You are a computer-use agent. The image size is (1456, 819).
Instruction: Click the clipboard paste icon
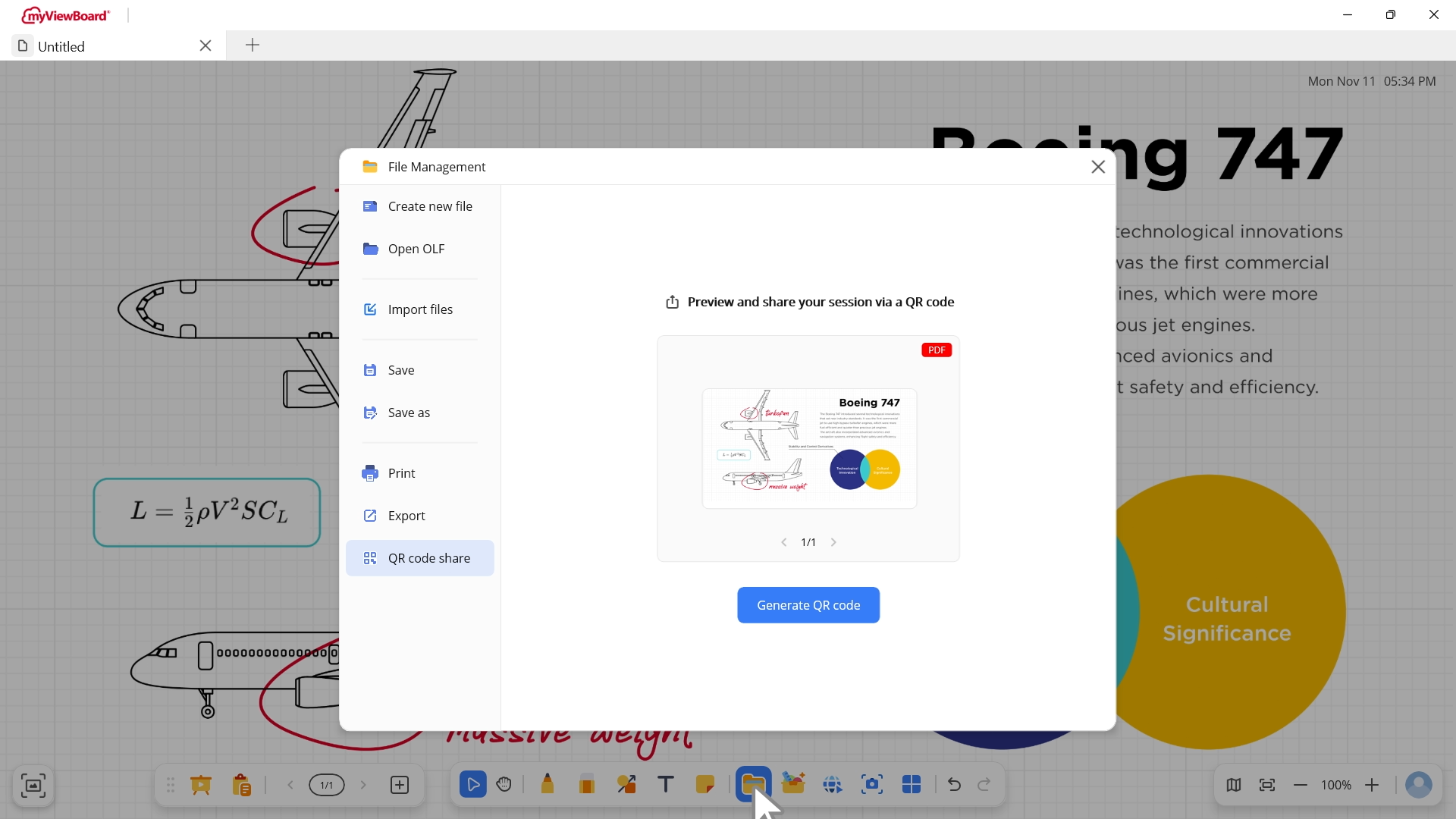[242, 785]
